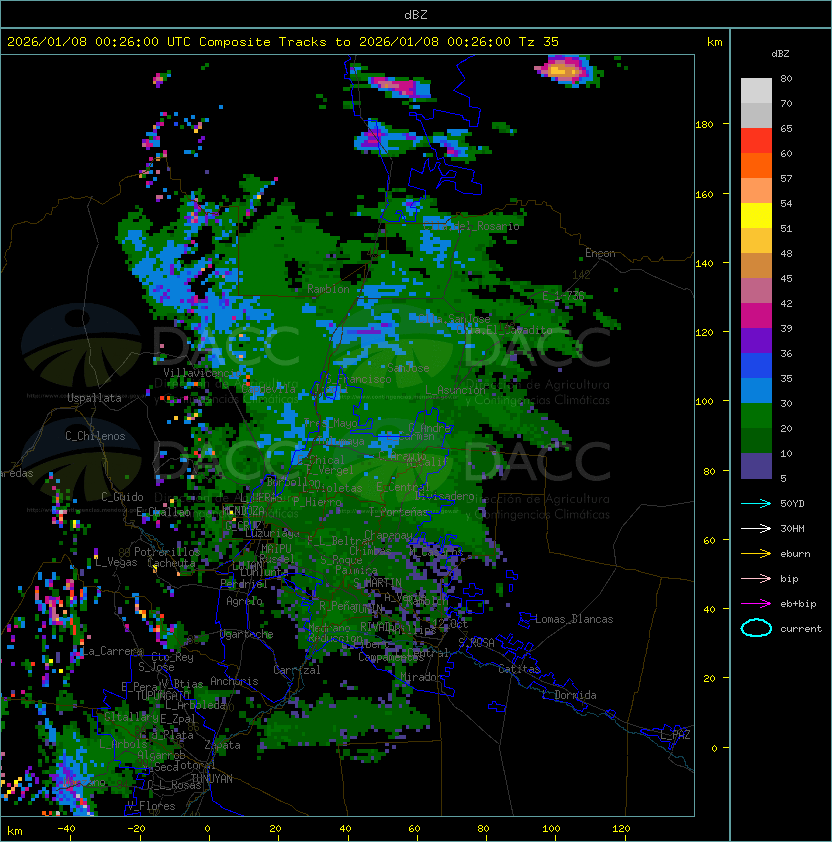Viewport: 832px width, 842px height.
Task: Click the 'L_Vegas' map label
Action: point(116,562)
